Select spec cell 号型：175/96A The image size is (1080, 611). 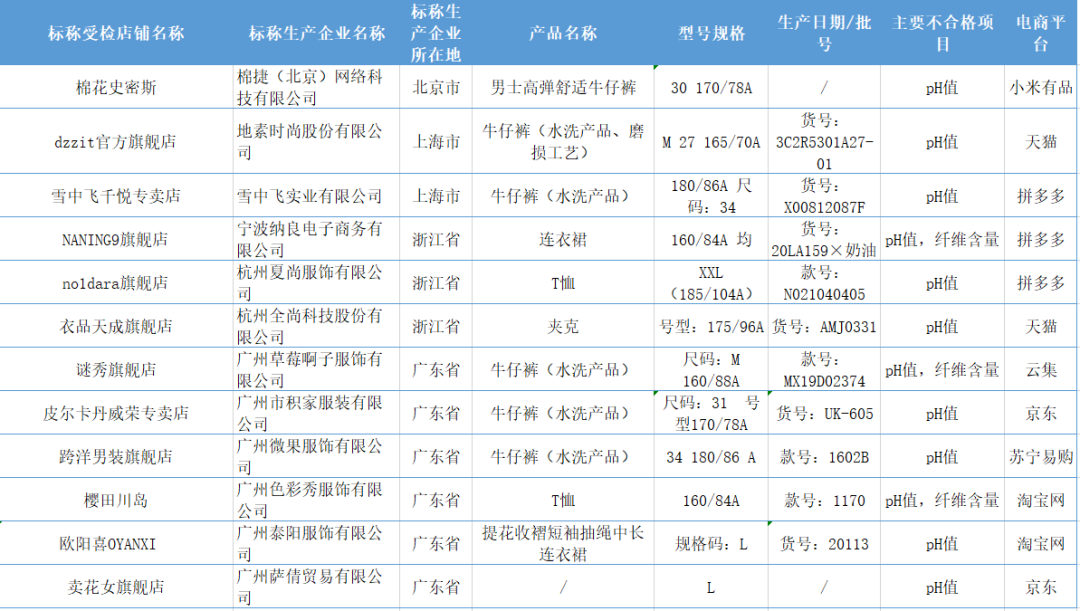click(712, 327)
